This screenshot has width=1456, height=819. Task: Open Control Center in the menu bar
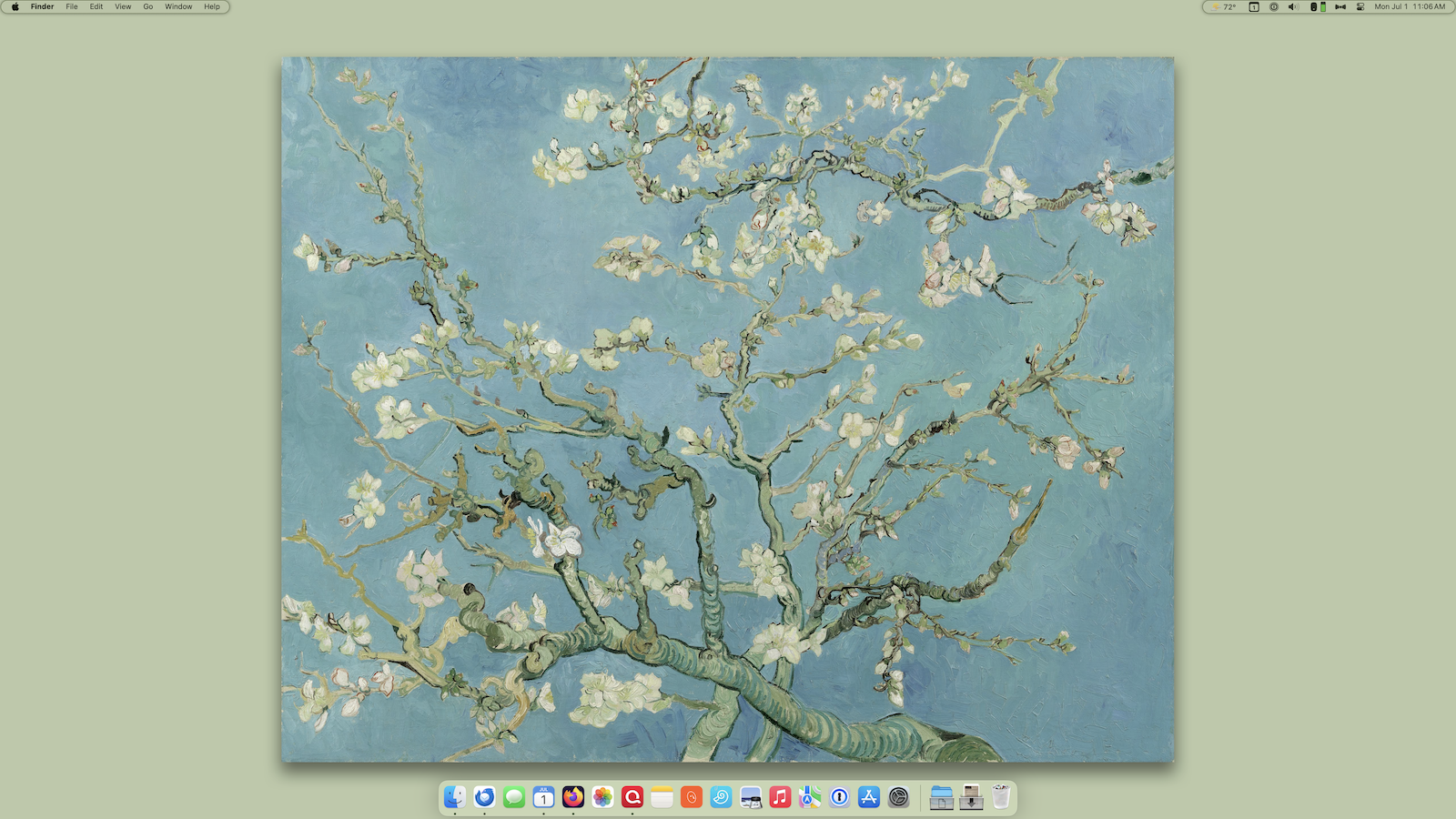[1360, 6]
